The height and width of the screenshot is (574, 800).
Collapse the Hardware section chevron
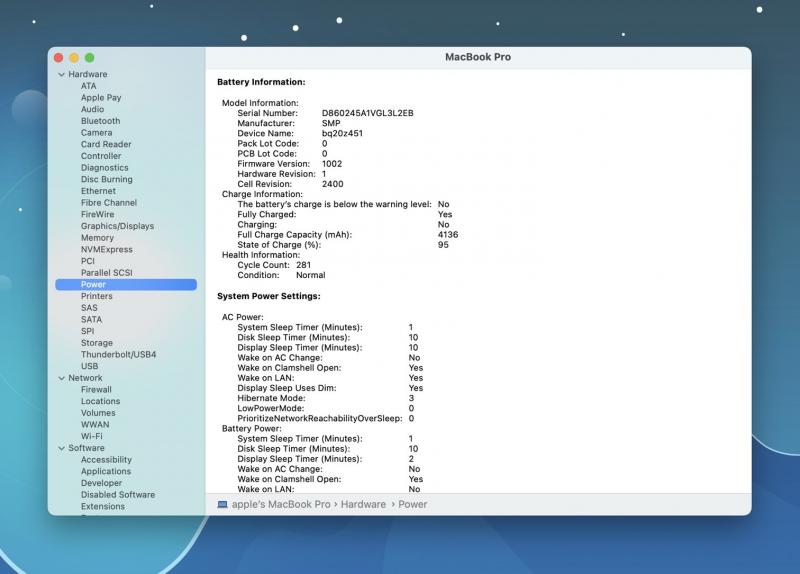click(x=61, y=74)
